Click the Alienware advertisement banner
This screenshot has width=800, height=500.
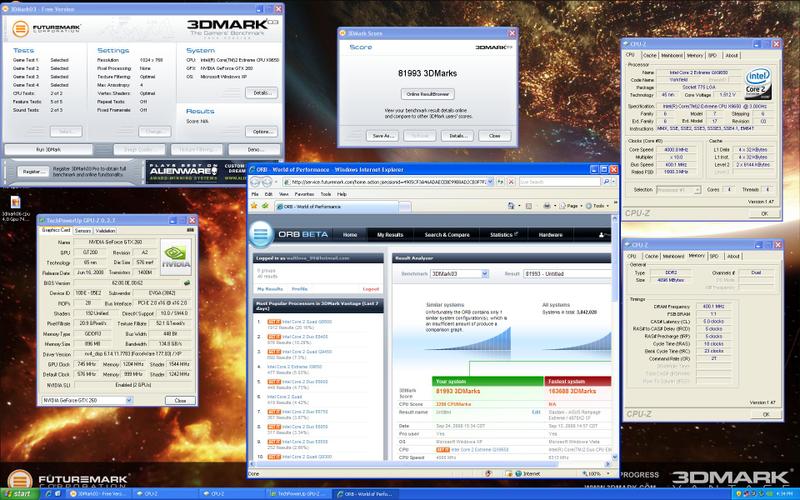(196, 172)
